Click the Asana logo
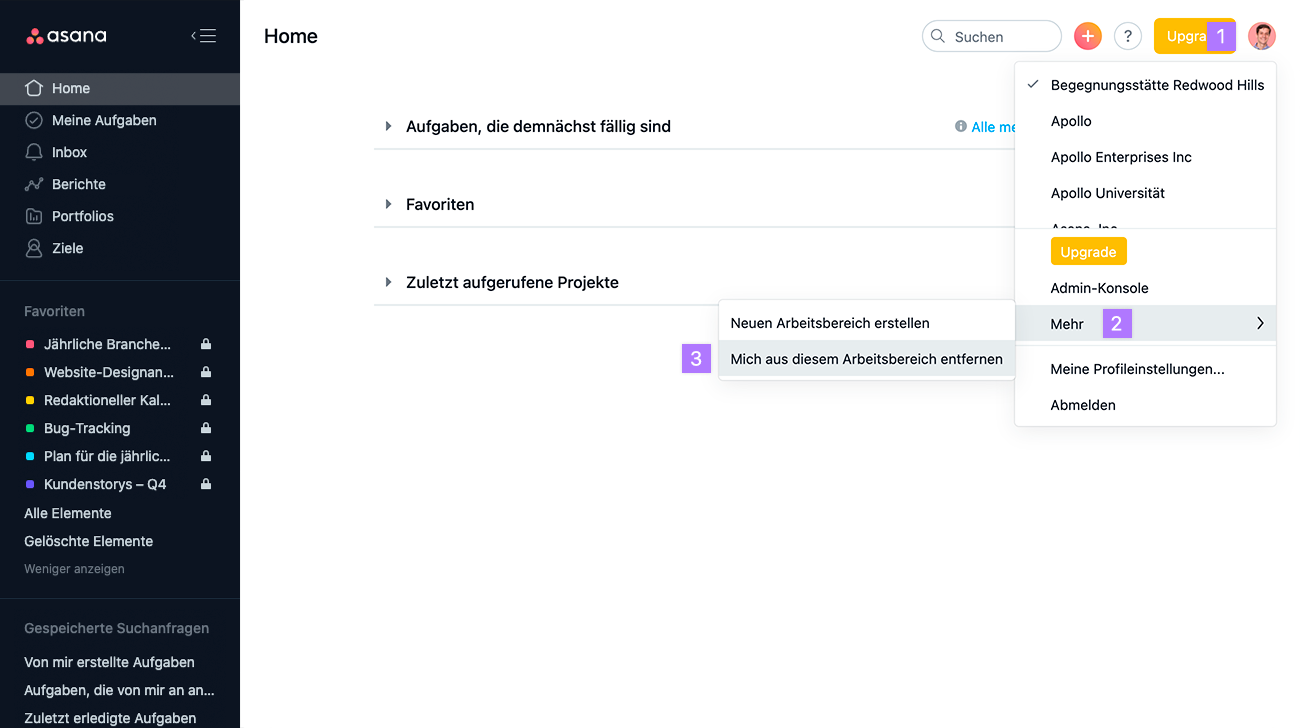The height and width of the screenshot is (728, 1300). point(66,36)
